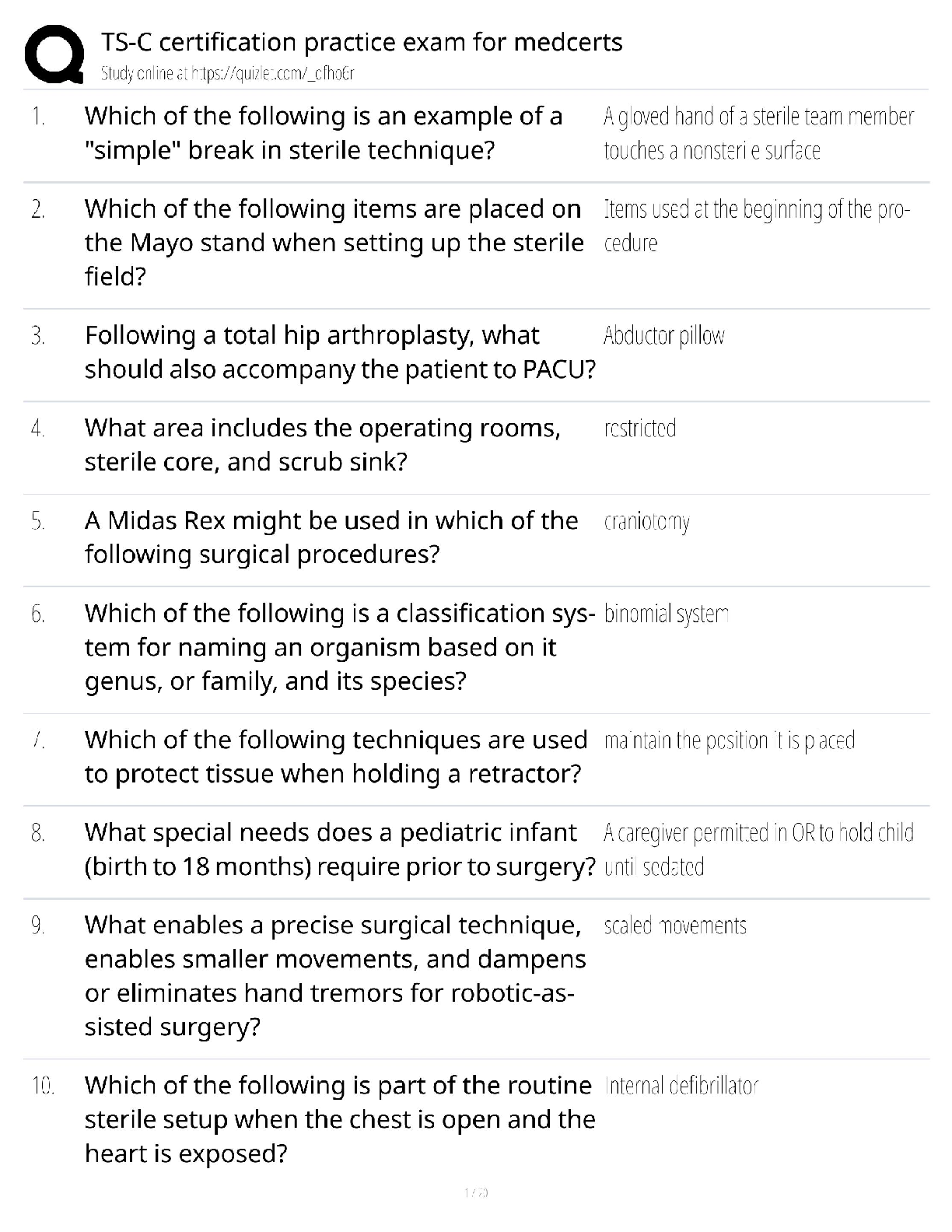Image resolution: width=952 pixels, height=1232 pixels.
Task: Select the Mayo stand question text
Action: coord(334,243)
